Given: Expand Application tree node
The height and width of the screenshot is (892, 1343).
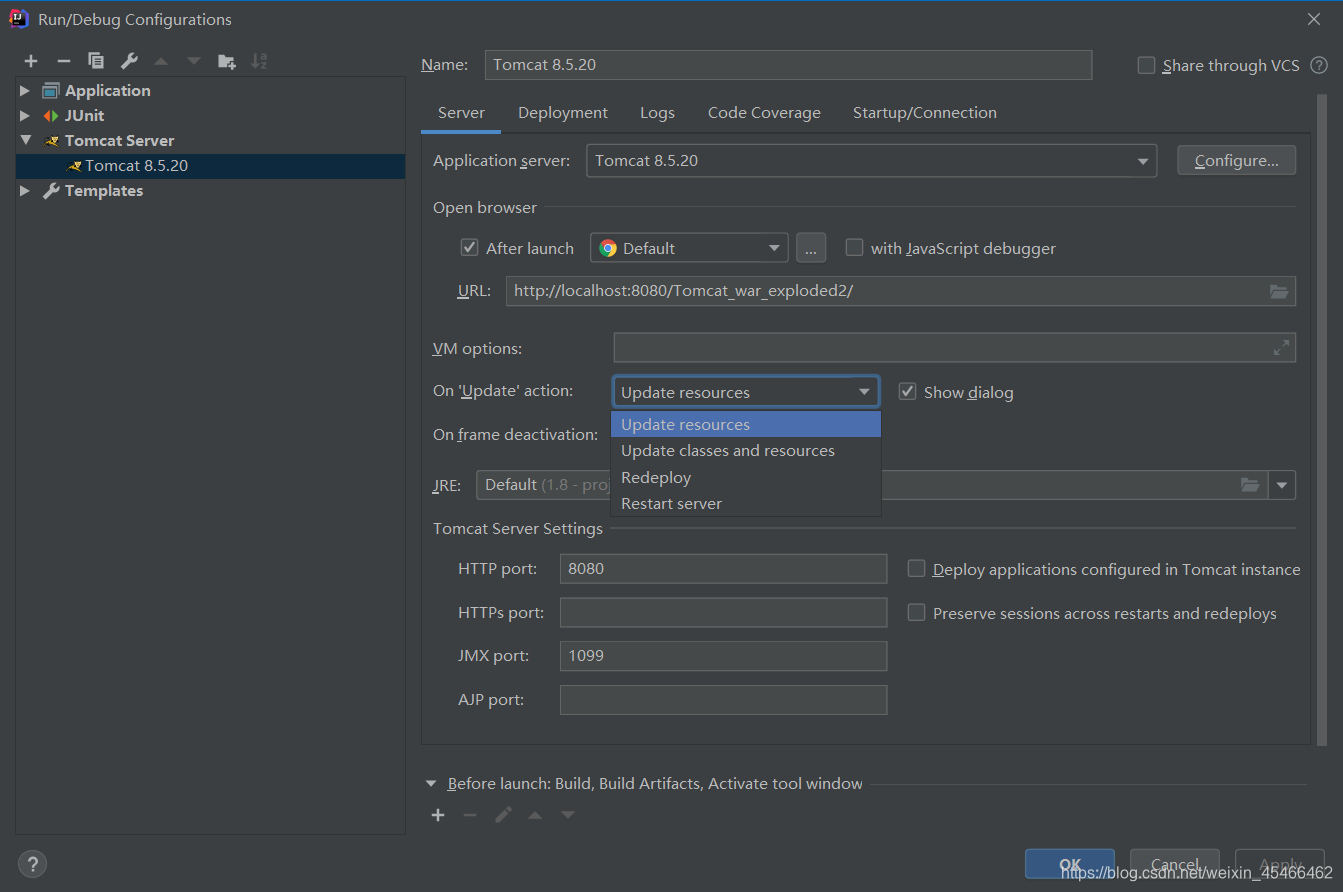Looking at the screenshot, I should (x=25, y=90).
